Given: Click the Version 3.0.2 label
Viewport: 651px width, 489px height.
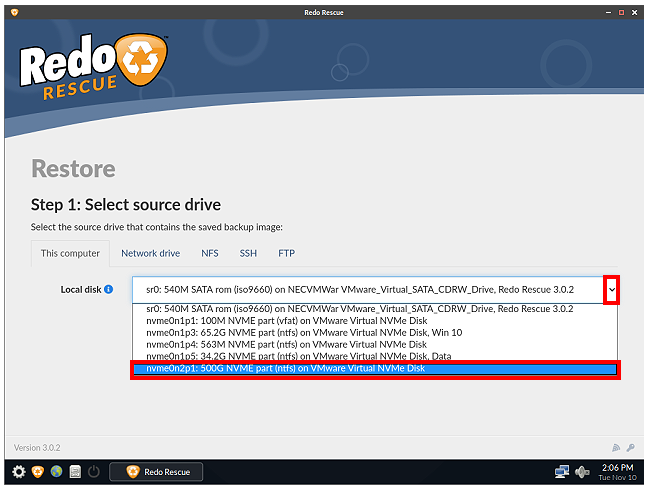Looking at the screenshot, I should [x=37, y=447].
